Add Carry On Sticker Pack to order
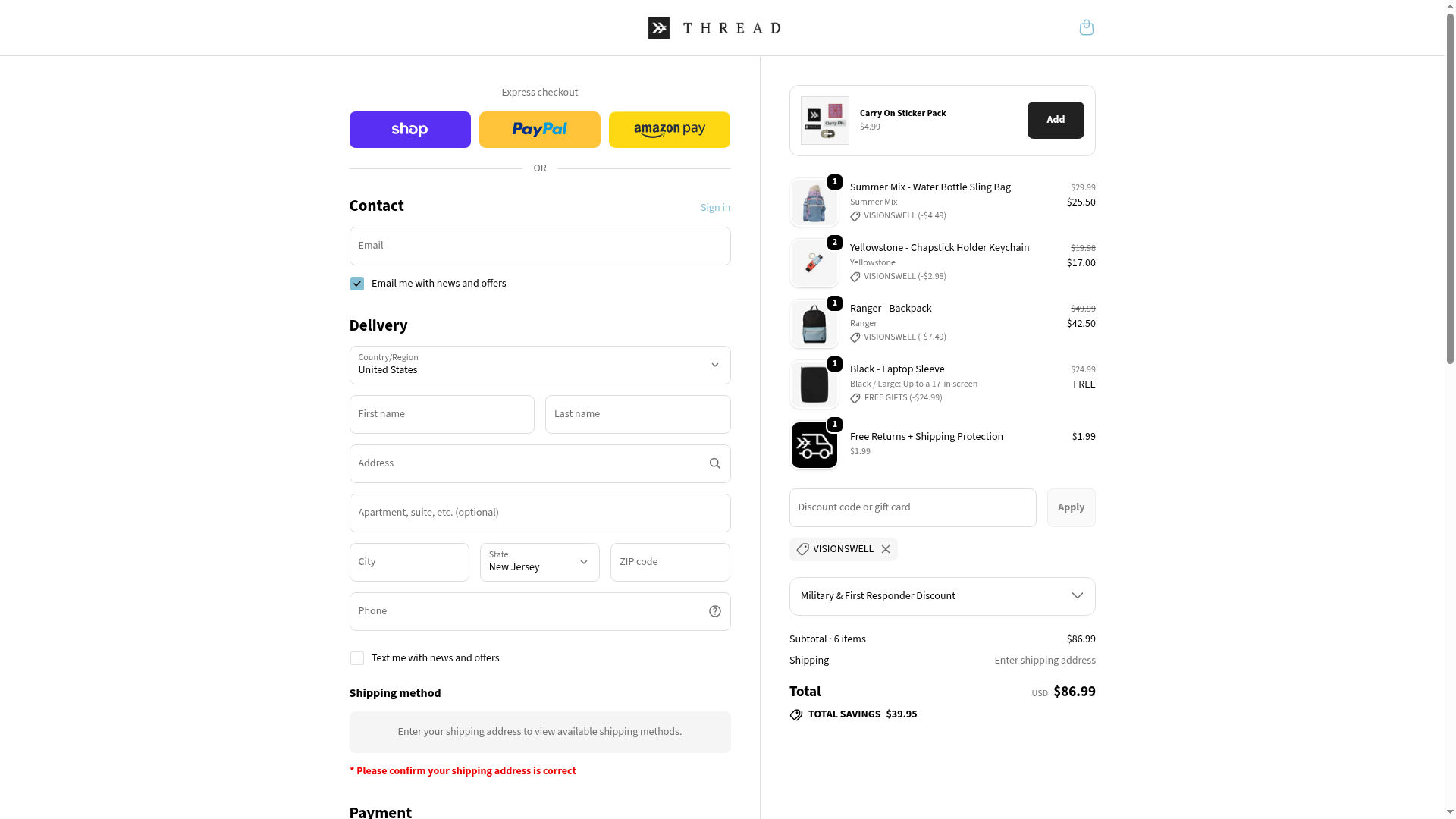Image resolution: width=1456 pixels, height=819 pixels. coord(1055,120)
